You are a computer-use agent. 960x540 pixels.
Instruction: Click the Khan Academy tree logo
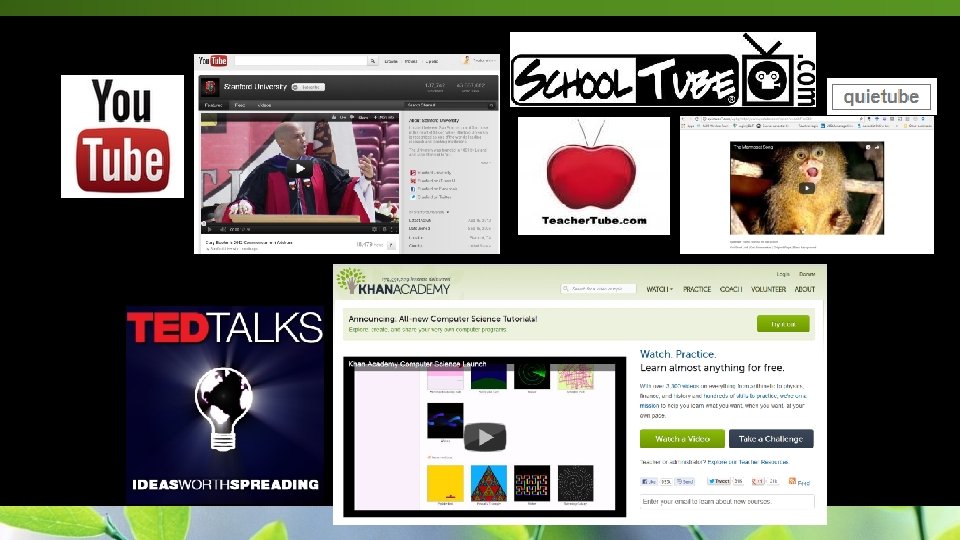pyautogui.click(x=349, y=280)
